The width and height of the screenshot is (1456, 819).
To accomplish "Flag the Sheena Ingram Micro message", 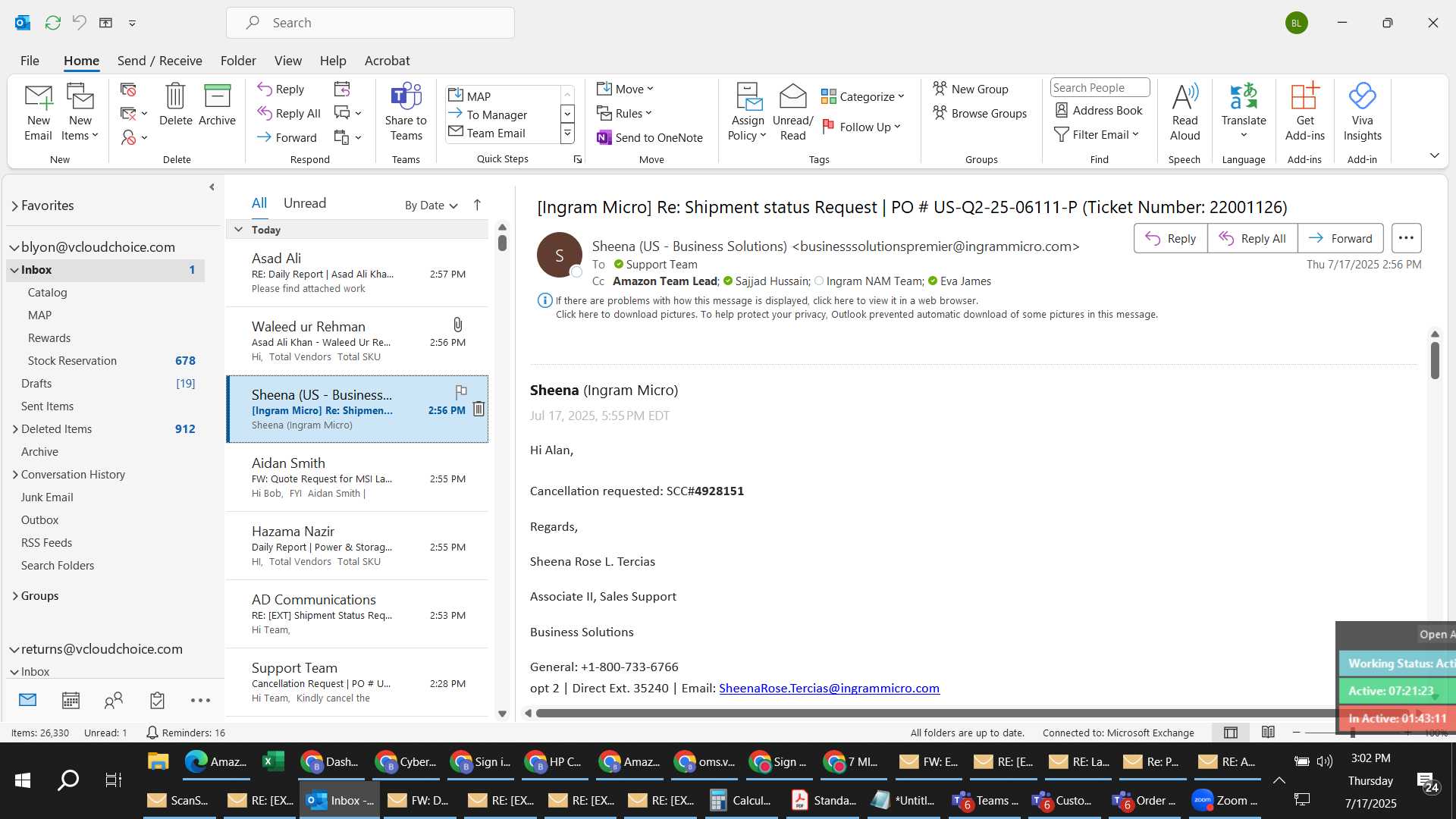I will 460,391.
